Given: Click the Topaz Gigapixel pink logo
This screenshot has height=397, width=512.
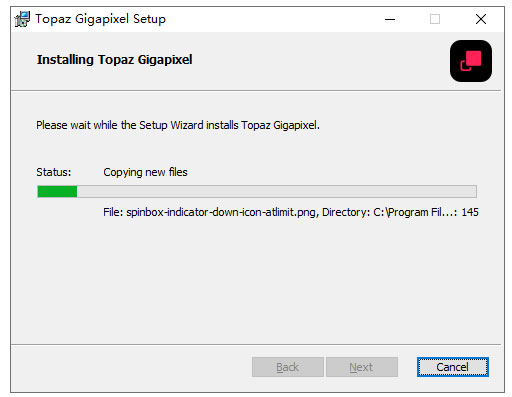Looking at the screenshot, I should pyautogui.click(x=471, y=61).
